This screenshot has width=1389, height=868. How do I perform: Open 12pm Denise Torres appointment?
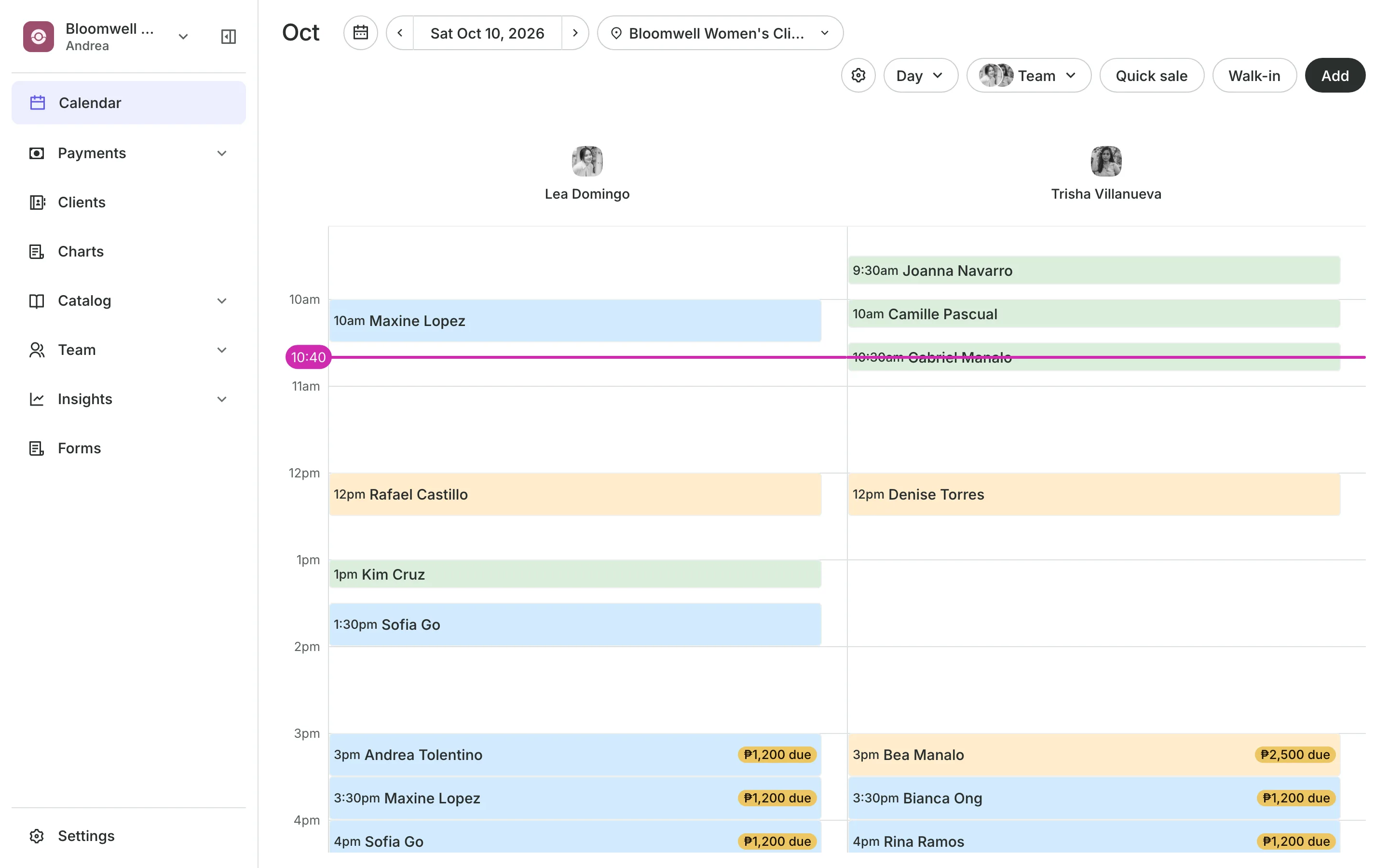(1094, 494)
